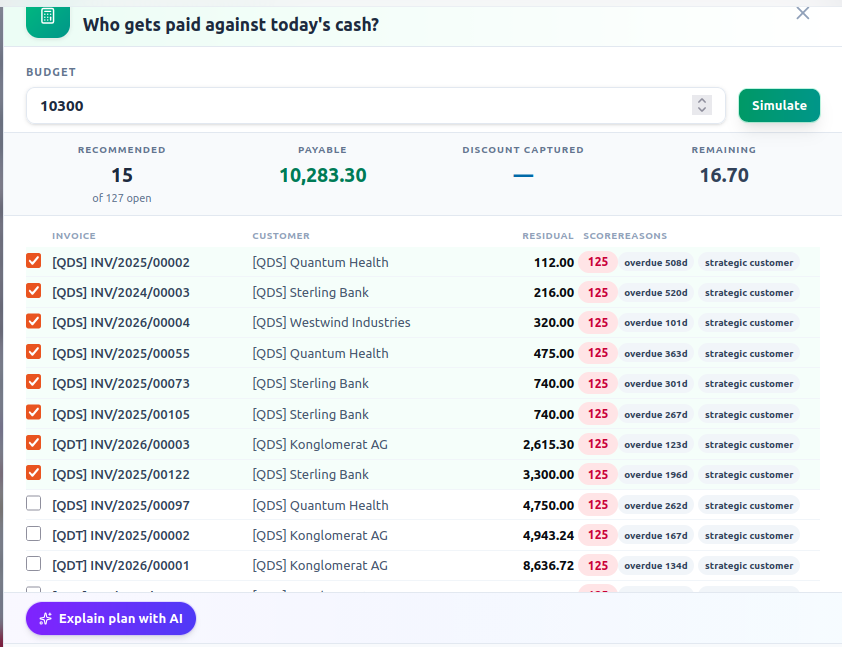This screenshot has width=842, height=647.
Task: Click the Invoice column header
Action: pyautogui.click(x=74, y=236)
